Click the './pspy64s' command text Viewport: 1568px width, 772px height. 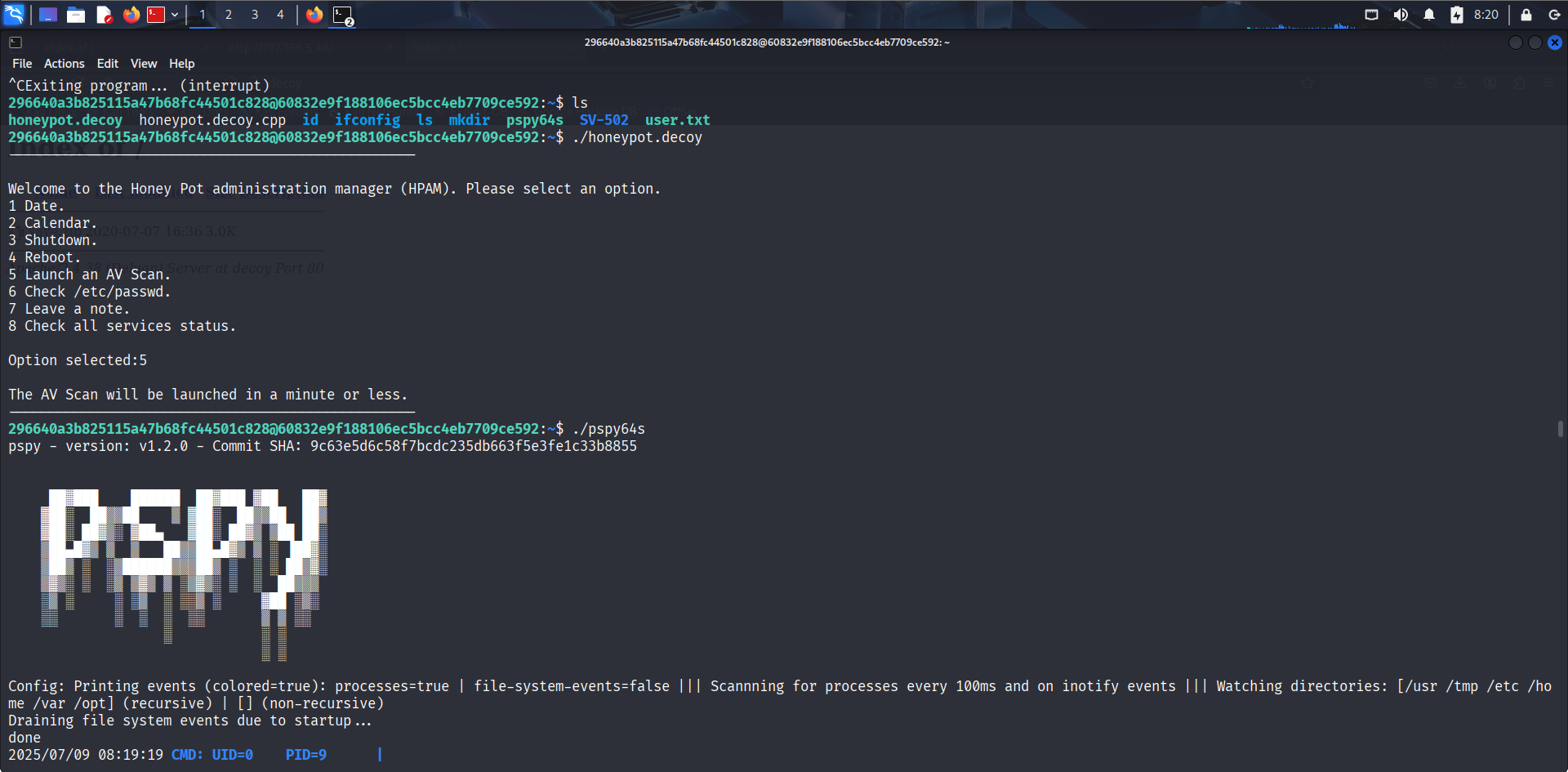tap(608, 429)
